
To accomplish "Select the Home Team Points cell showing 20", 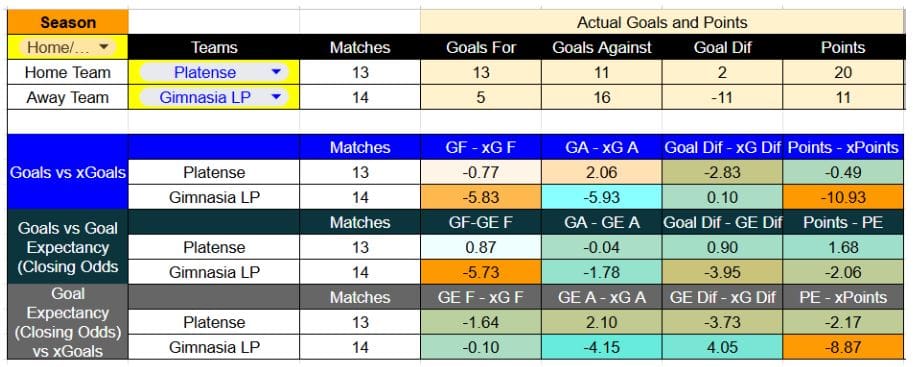I will [843, 72].
